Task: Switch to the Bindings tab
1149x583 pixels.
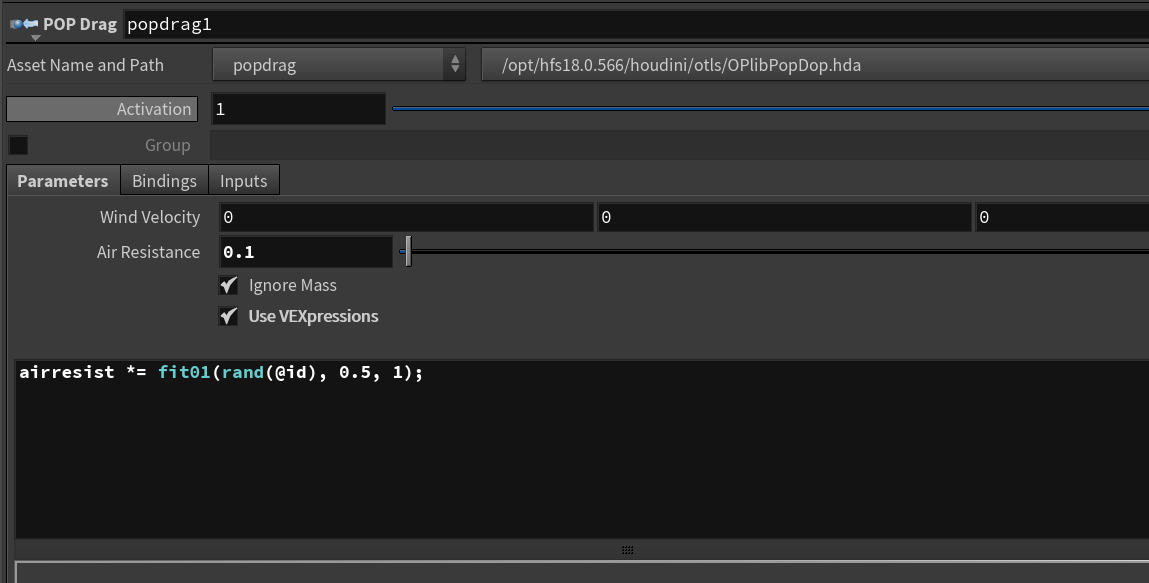Action: click(x=164, y=181)
